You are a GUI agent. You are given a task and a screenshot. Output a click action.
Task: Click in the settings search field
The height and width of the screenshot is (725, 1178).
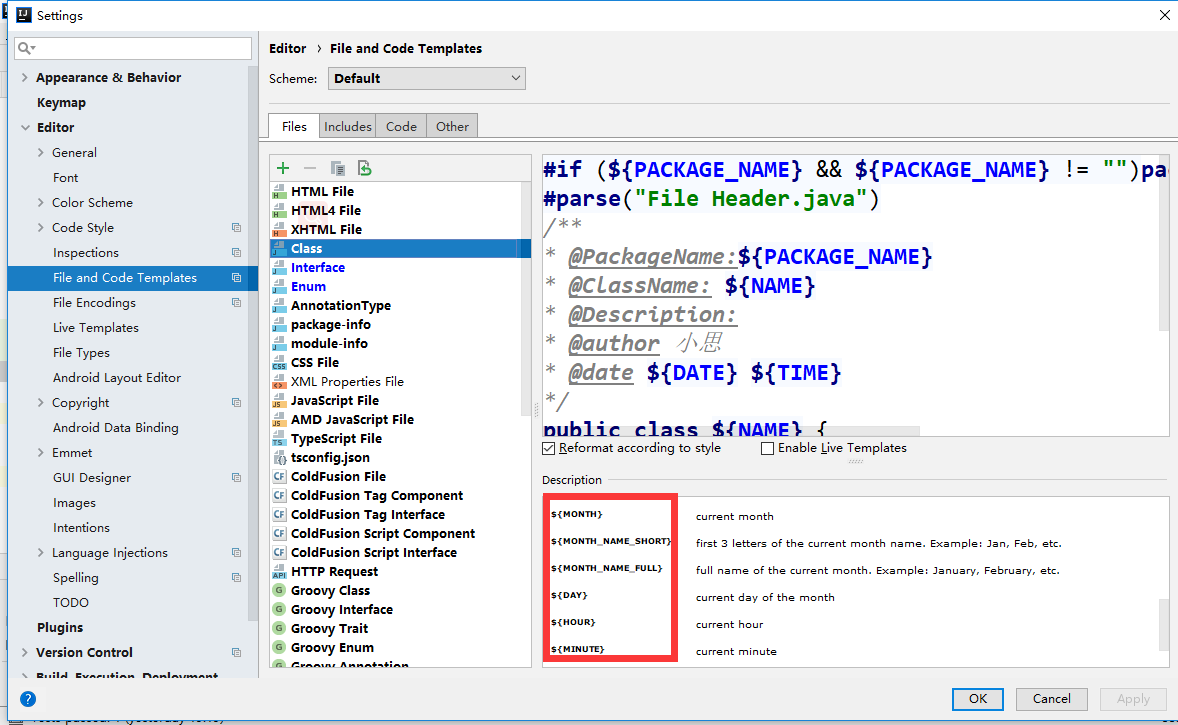tap(133, 48)
